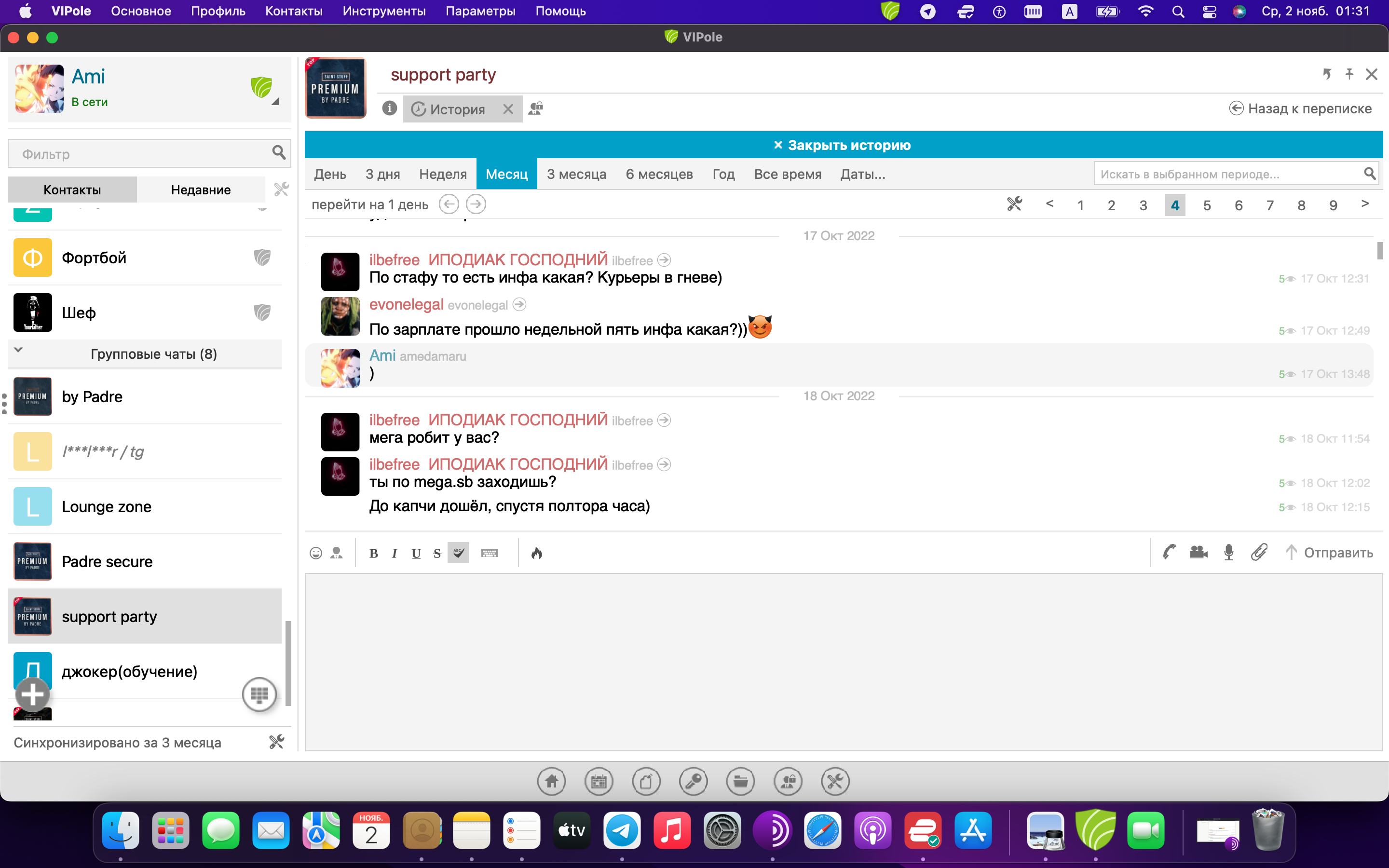Enable self-destructing message flame icon
Screen dimensions: 1389x868
click(537, 553)
